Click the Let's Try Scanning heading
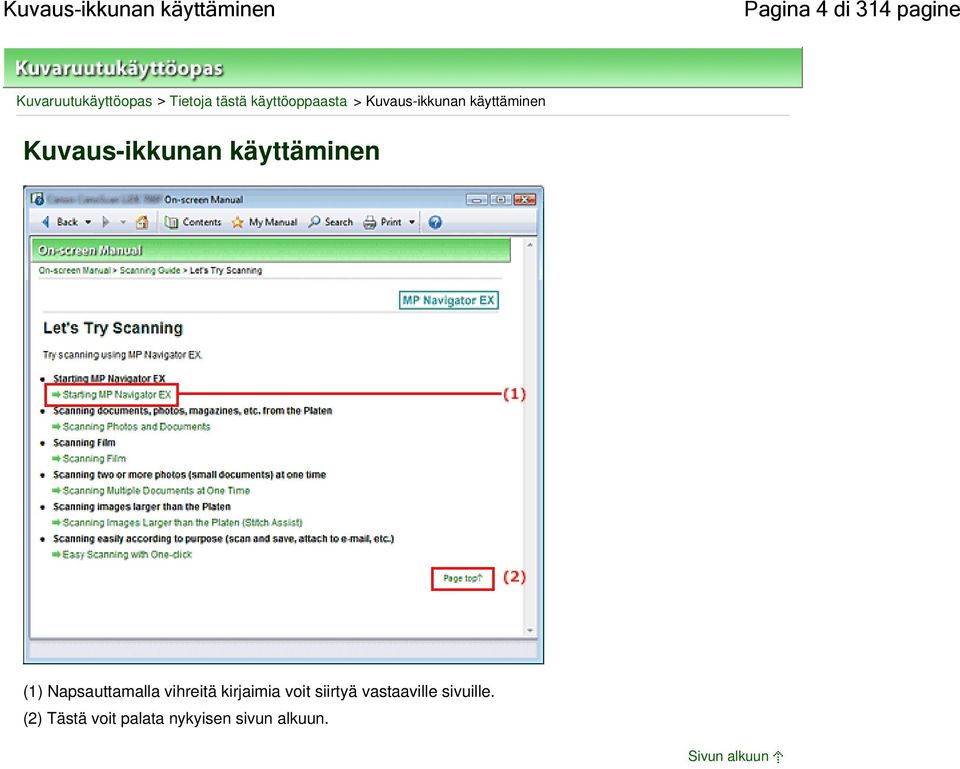This screenshot has width=960, height=769. [113, 328]
